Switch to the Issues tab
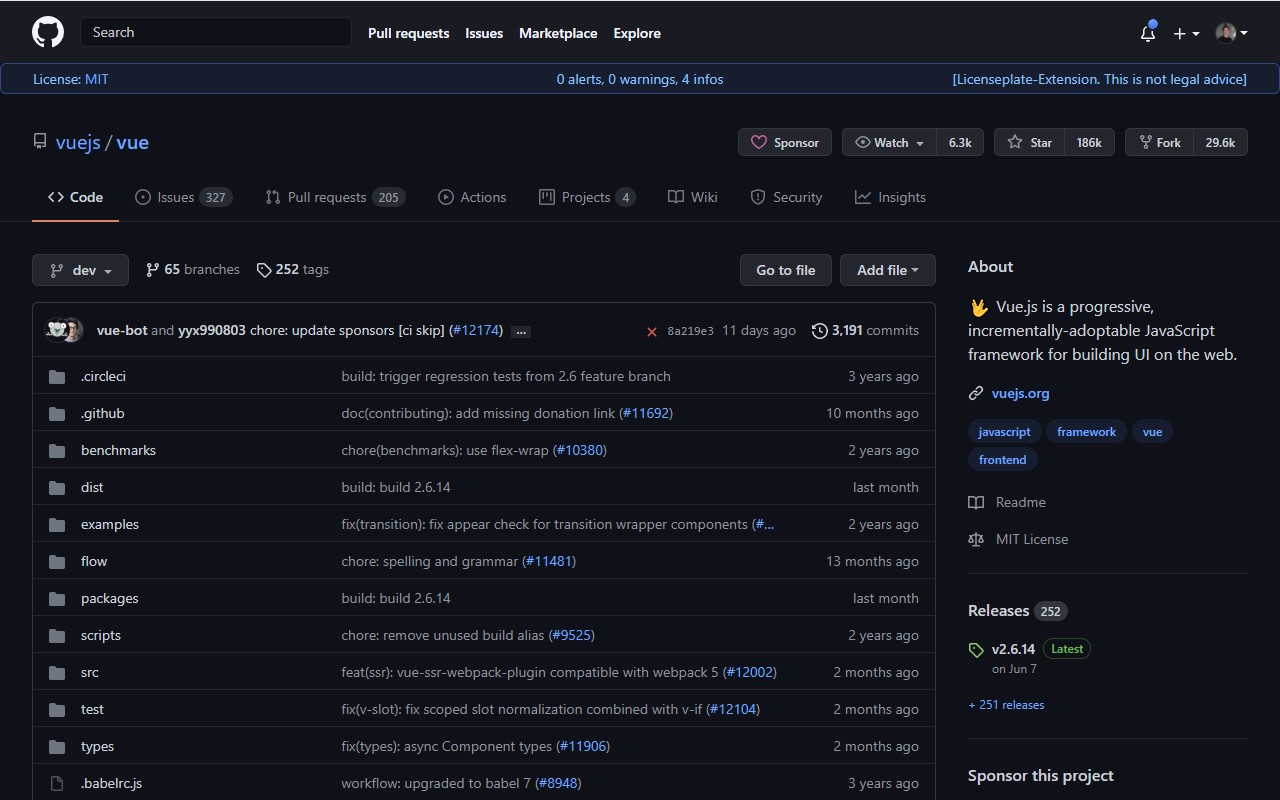Screen dimensions: 1280x800 (x=184, y=197)
